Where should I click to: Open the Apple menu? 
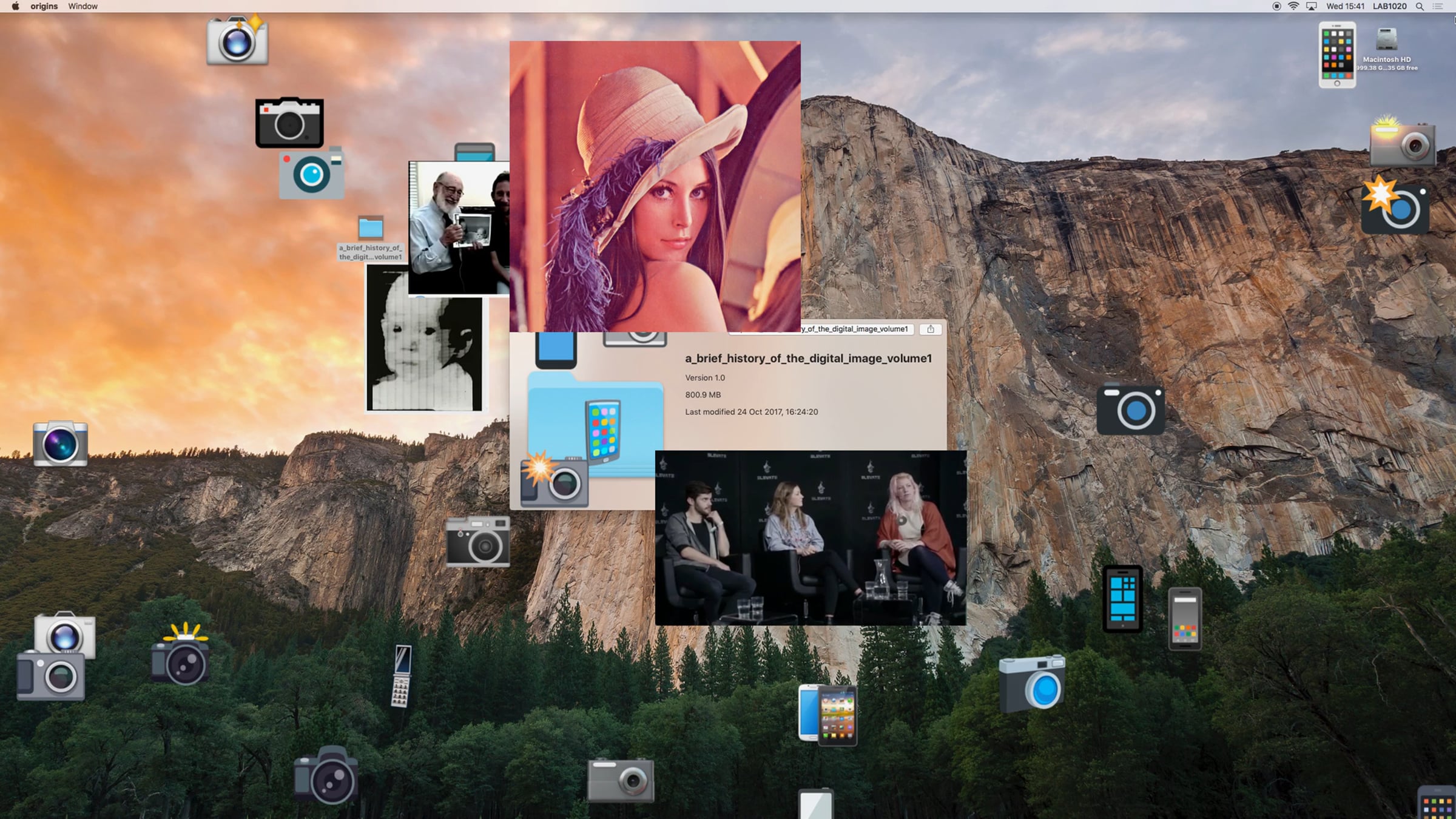click(x=15, y=6)
